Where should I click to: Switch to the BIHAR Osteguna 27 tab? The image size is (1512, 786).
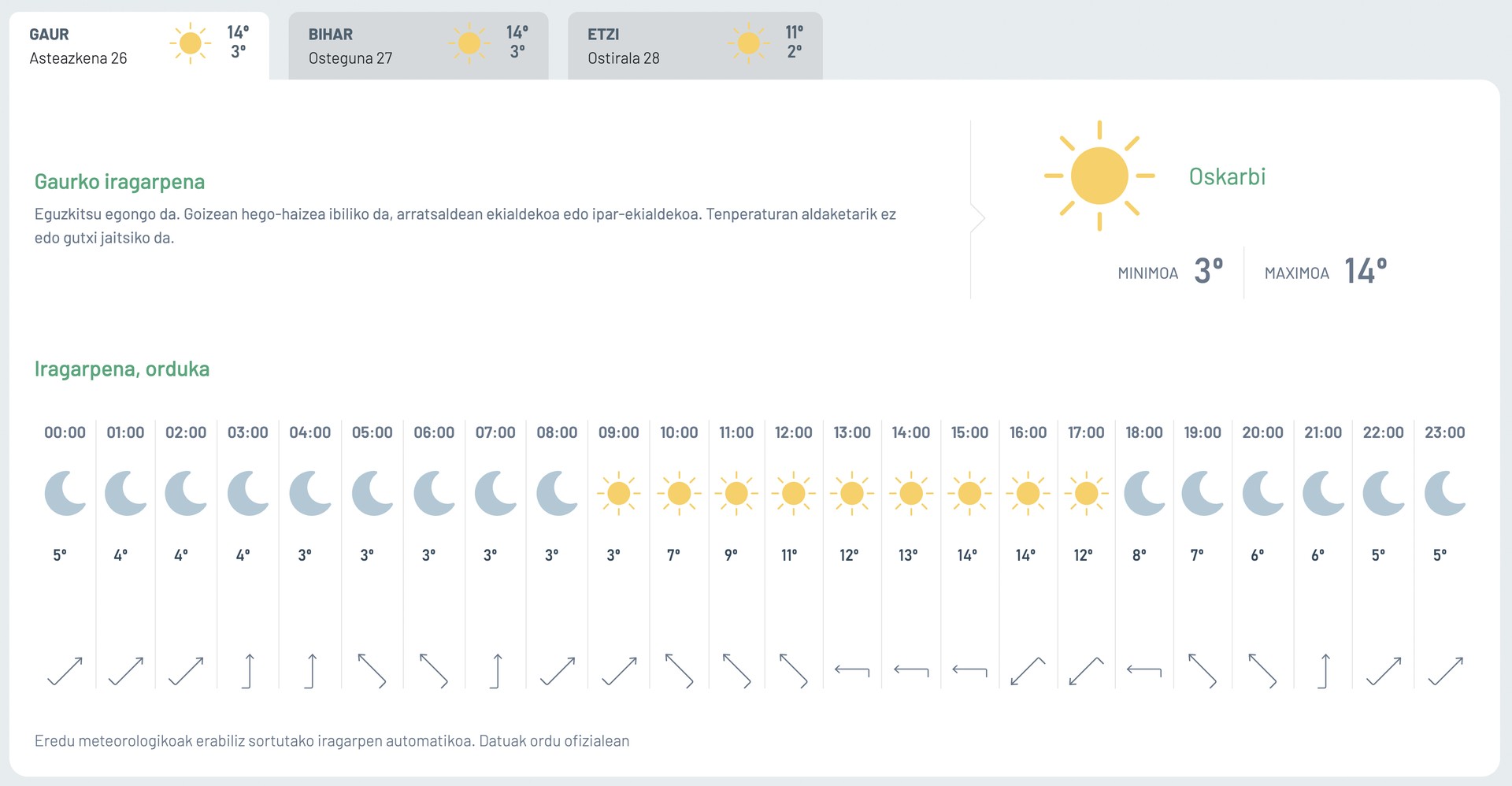[418, 46]
